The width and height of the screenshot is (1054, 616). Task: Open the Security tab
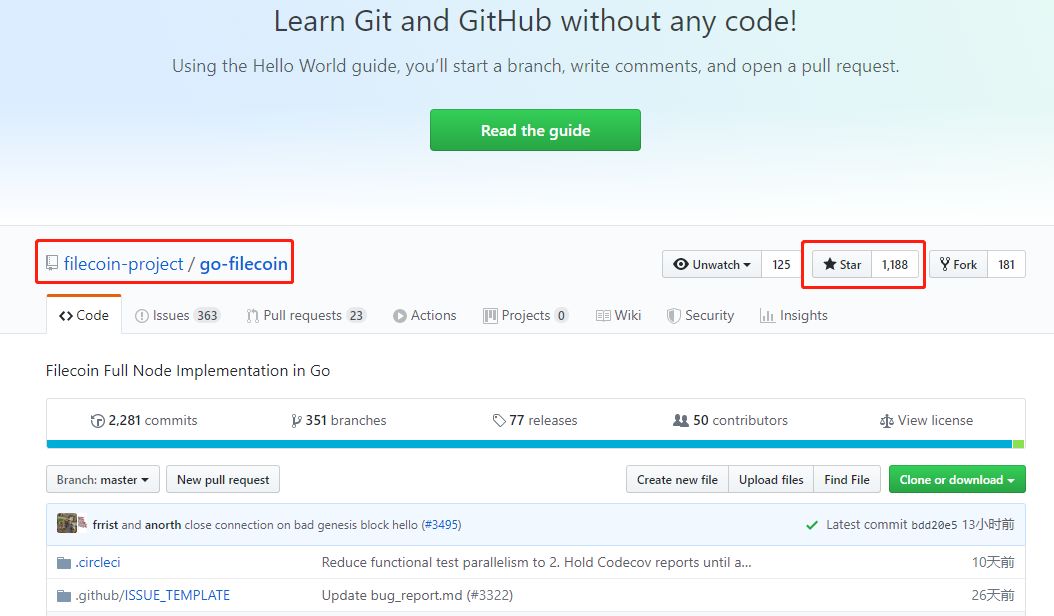click(x=700, y=315)
